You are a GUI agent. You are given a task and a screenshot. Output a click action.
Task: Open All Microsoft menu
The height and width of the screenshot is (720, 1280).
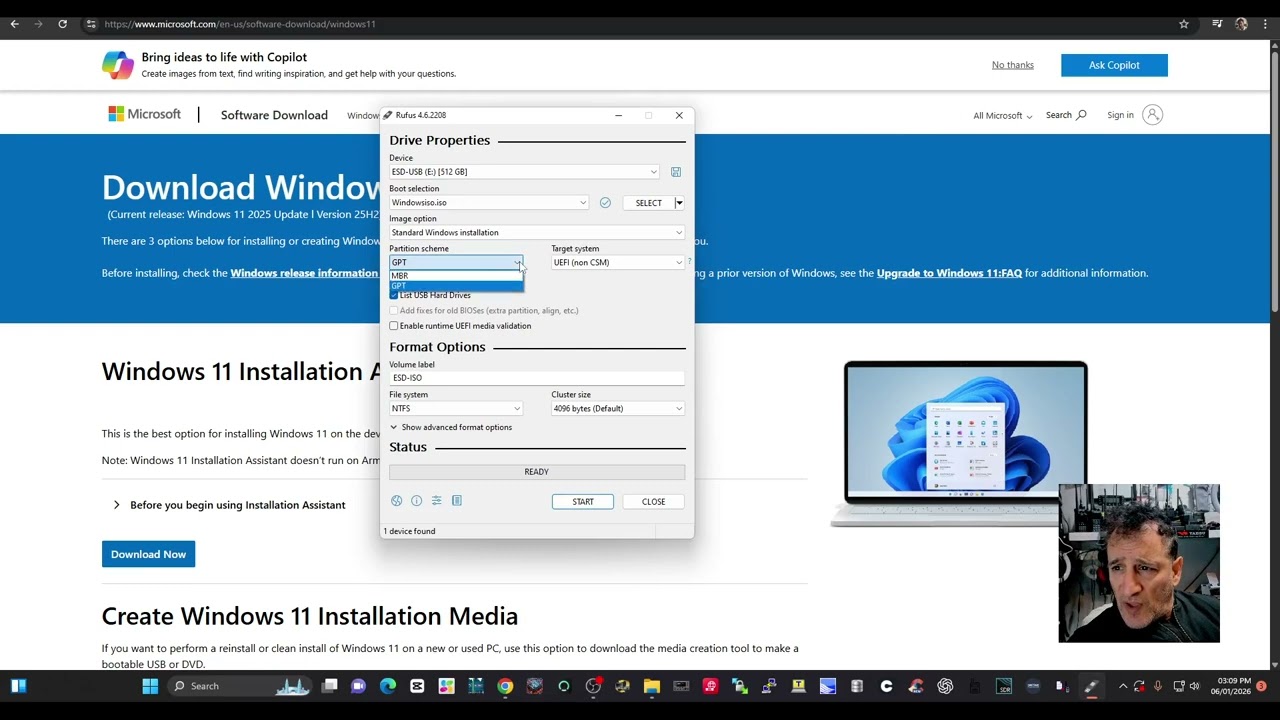(x=1003, y=116)
